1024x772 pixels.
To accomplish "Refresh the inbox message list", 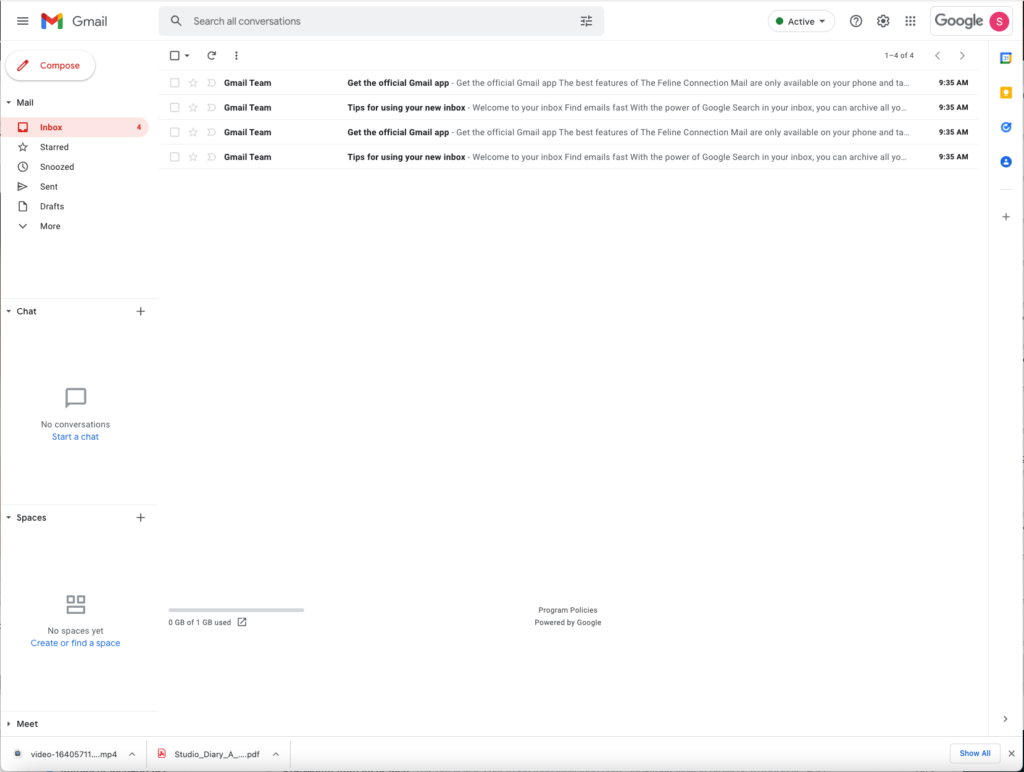I will coord(211,56).
